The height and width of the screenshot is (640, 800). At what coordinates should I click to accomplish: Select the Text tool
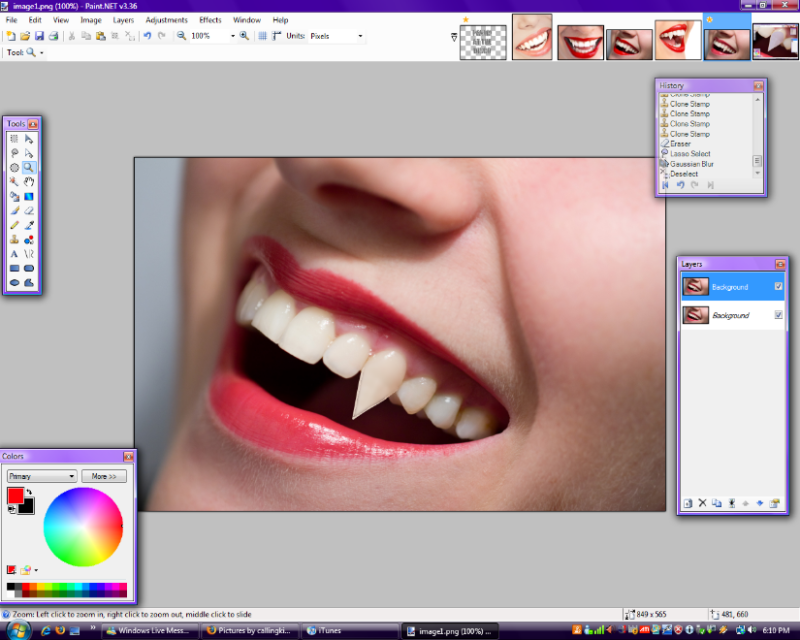pyautogui.click(x=14, y=254)
